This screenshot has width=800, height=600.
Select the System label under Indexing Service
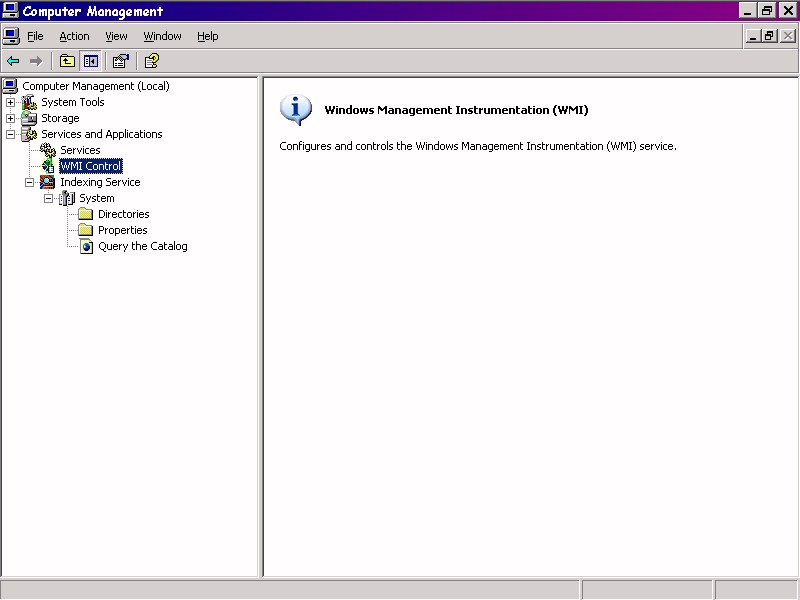pyautogui.click(x=96, y=198)
